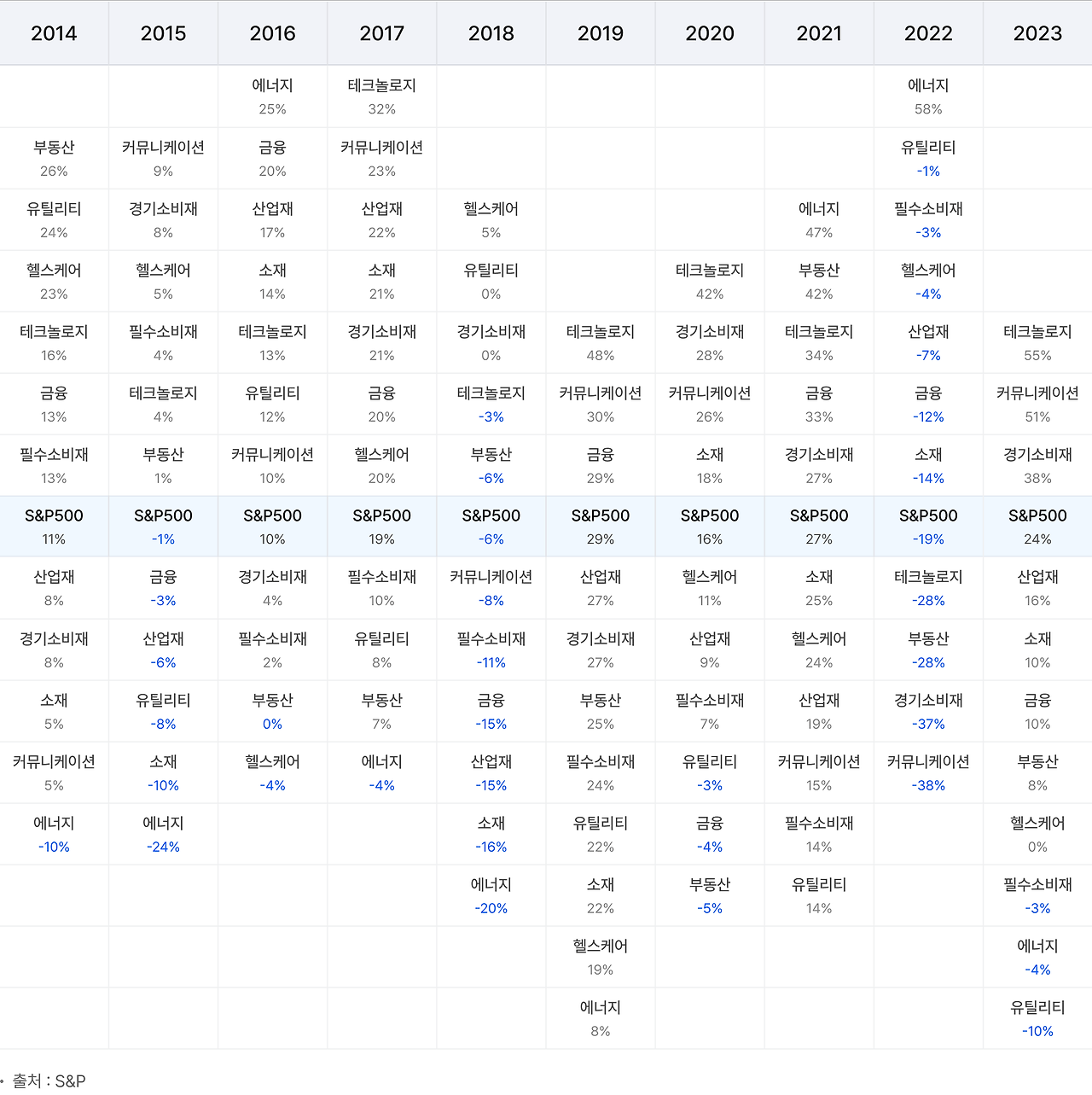The image size is (1092, 1095).
Task: Click the 커뮤니케이션 -38% cell in 2022
Action: tap(928, 772)
